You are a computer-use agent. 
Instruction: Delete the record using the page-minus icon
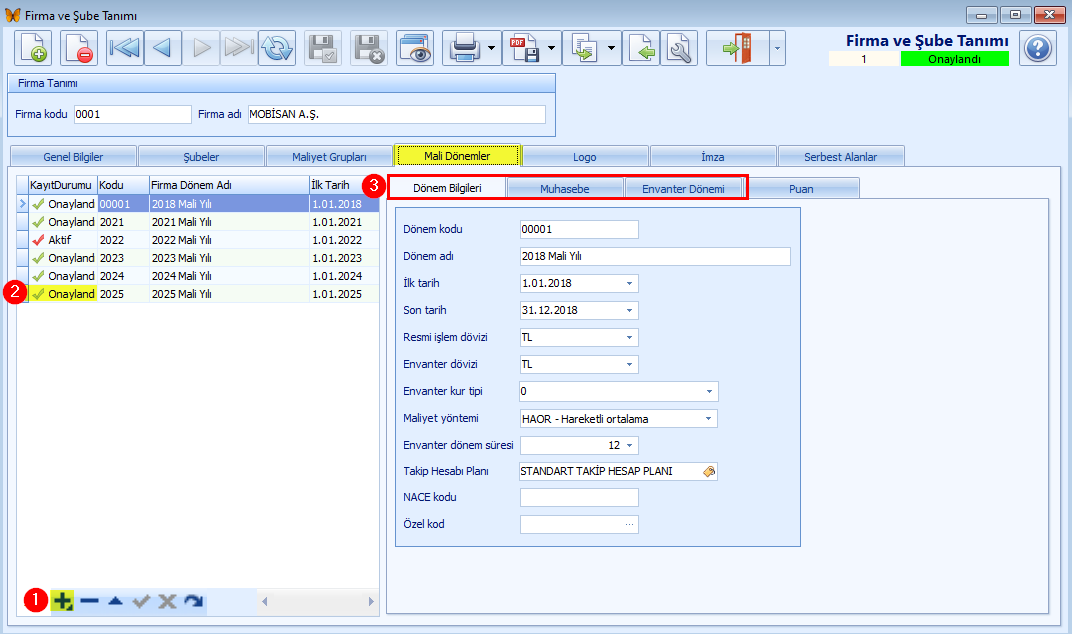[79, 48]
